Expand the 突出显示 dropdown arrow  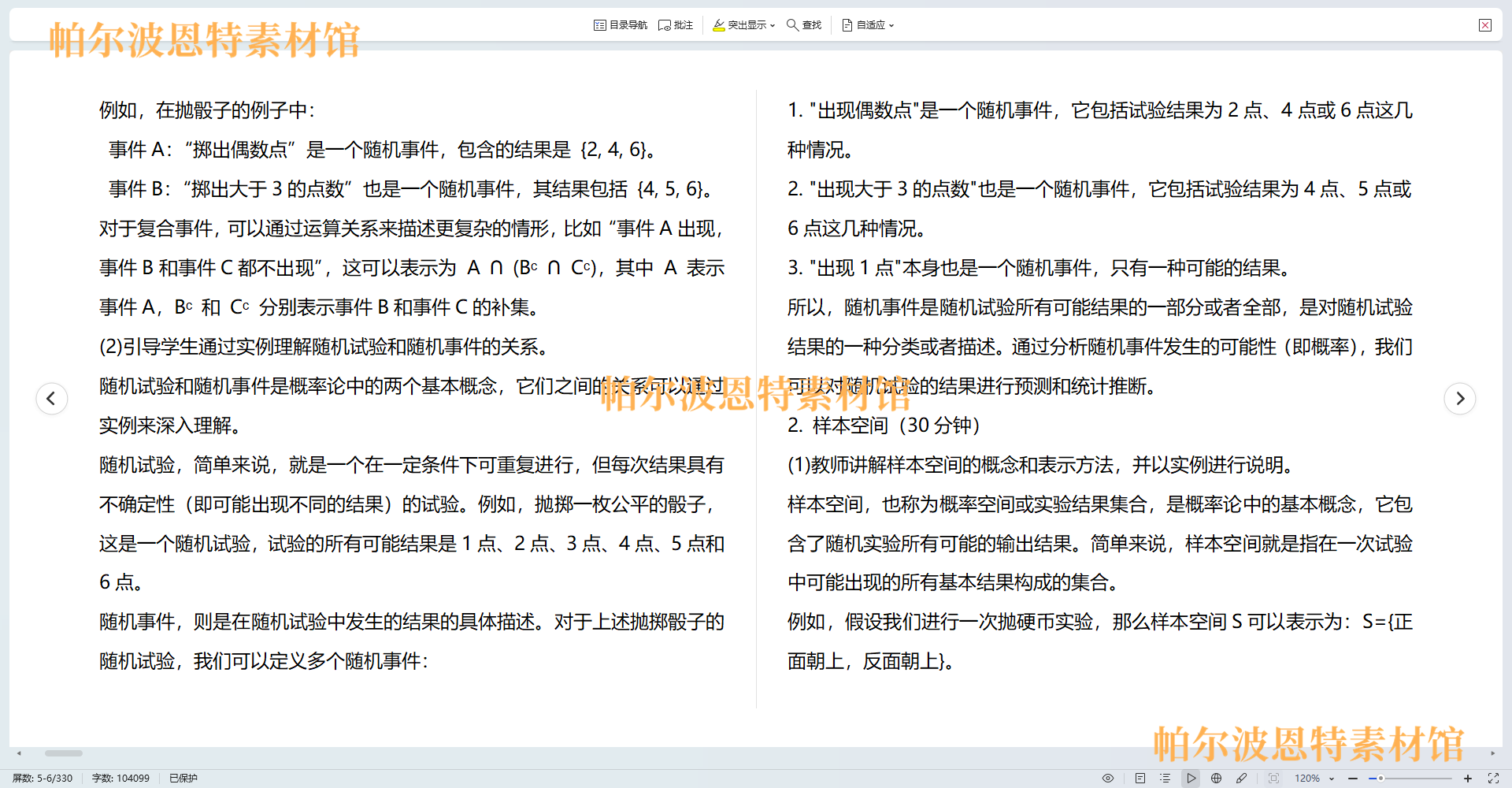773,26
